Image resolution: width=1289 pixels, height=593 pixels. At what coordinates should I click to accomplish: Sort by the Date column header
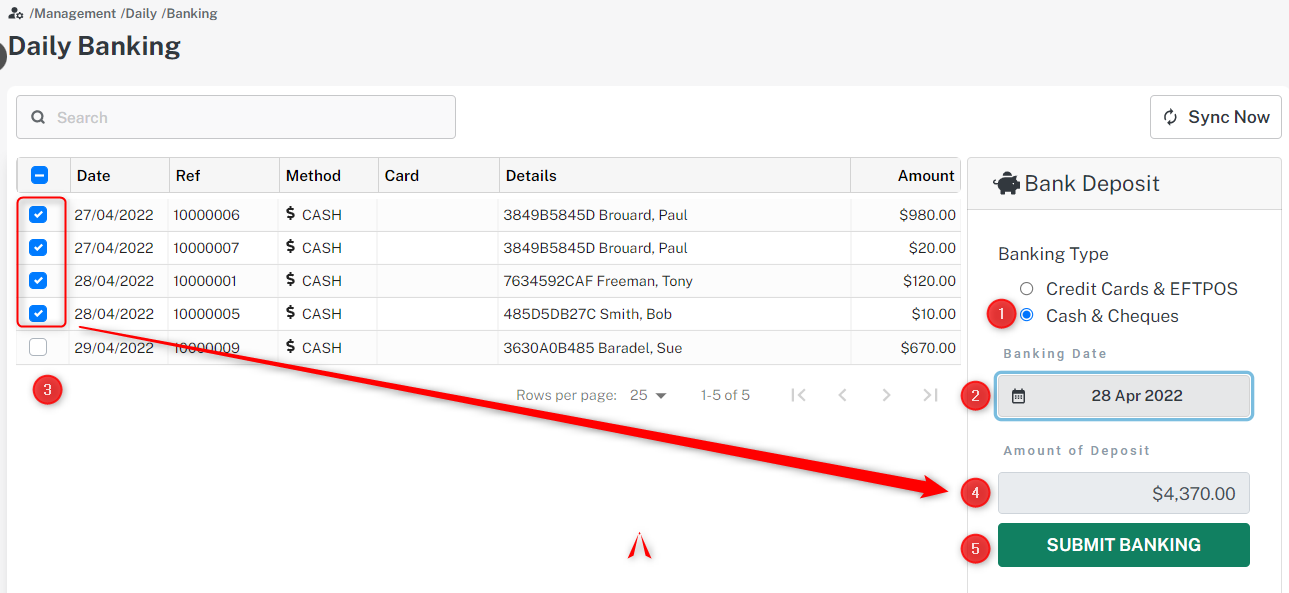(x=93, y=175)
